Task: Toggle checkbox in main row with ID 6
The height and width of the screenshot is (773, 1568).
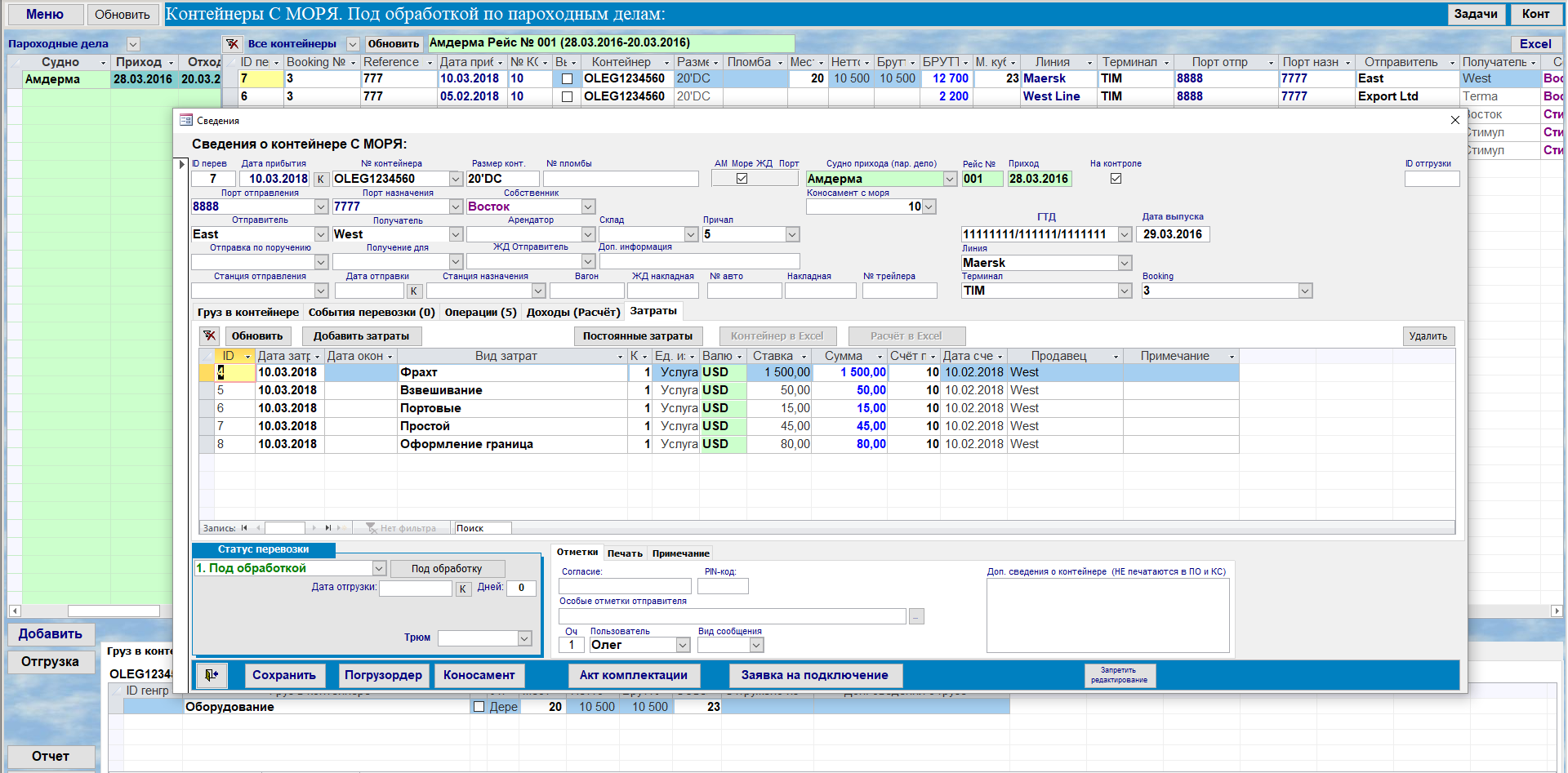Action: [x=567, y=97]
